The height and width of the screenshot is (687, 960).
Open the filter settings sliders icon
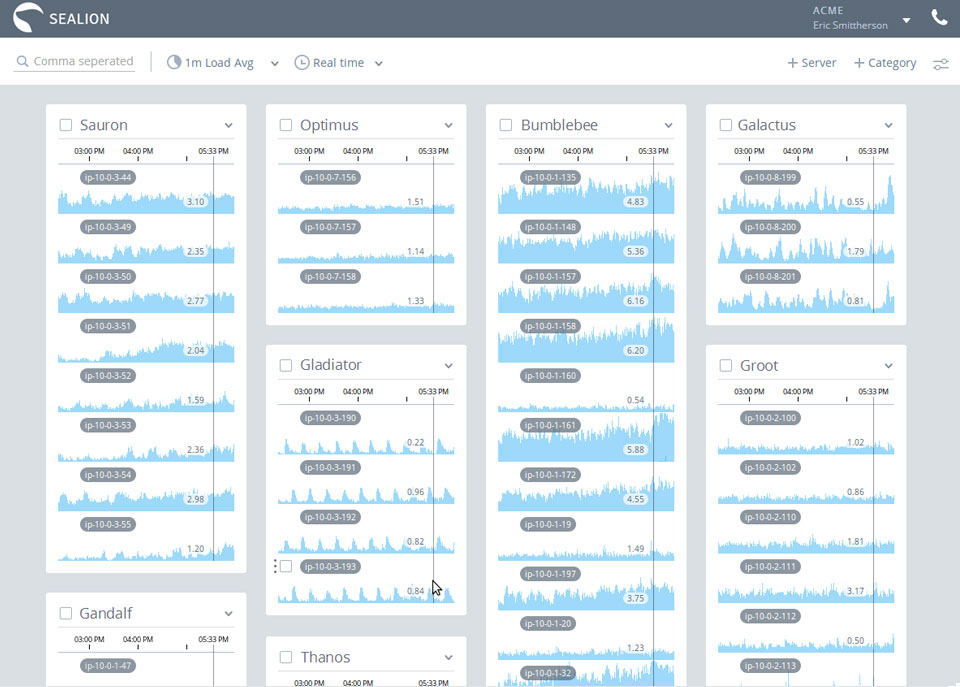coord(941,64)
